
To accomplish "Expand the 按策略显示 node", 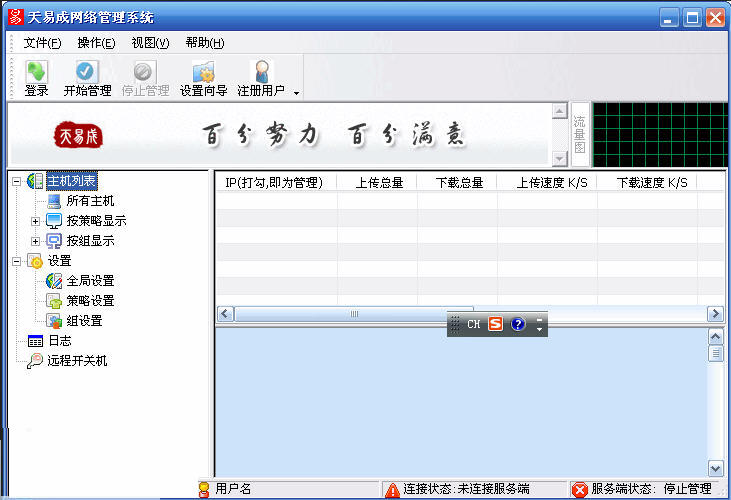I will pyautogui.click(x=35, y=221).
